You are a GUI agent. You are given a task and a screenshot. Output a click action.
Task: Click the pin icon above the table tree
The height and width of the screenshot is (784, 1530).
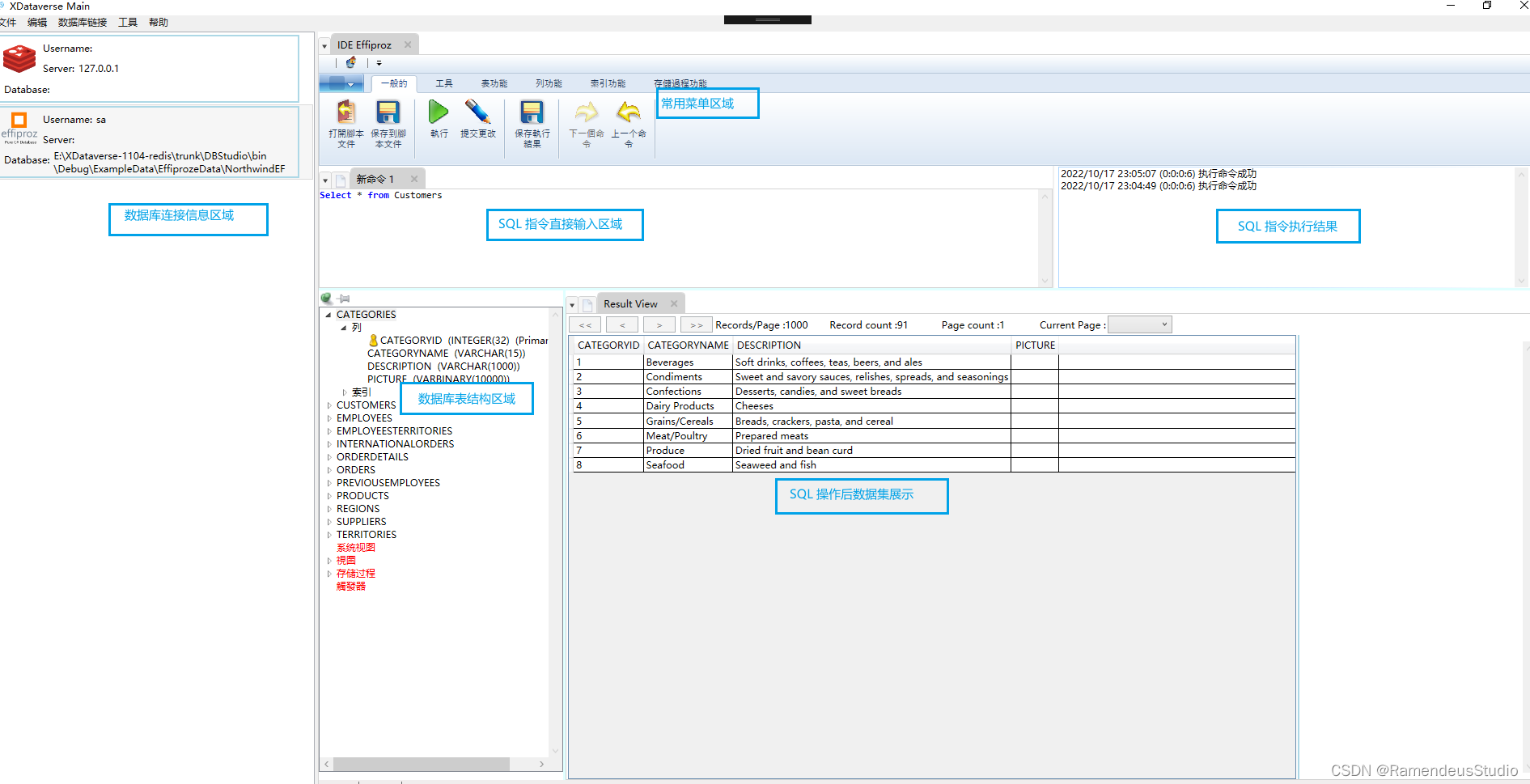344,299
